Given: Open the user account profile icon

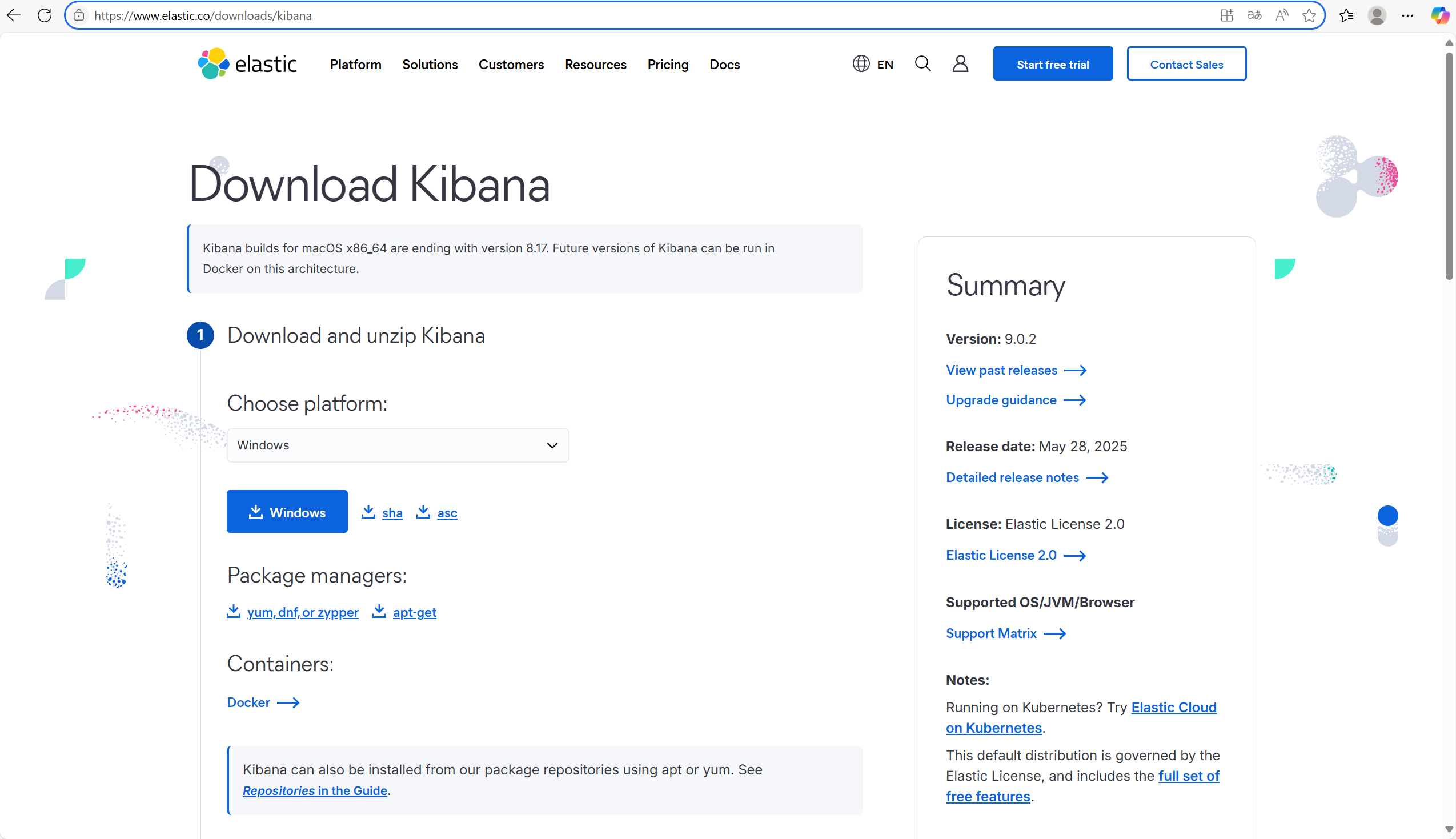Looking at the screenshot, I should click(x=960, y=63).
